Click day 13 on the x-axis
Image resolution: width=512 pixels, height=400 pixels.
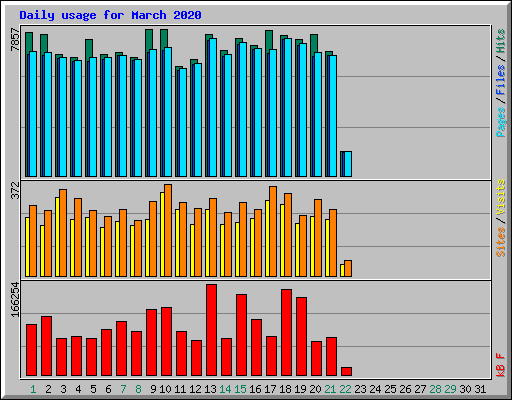tap(210, 389)
